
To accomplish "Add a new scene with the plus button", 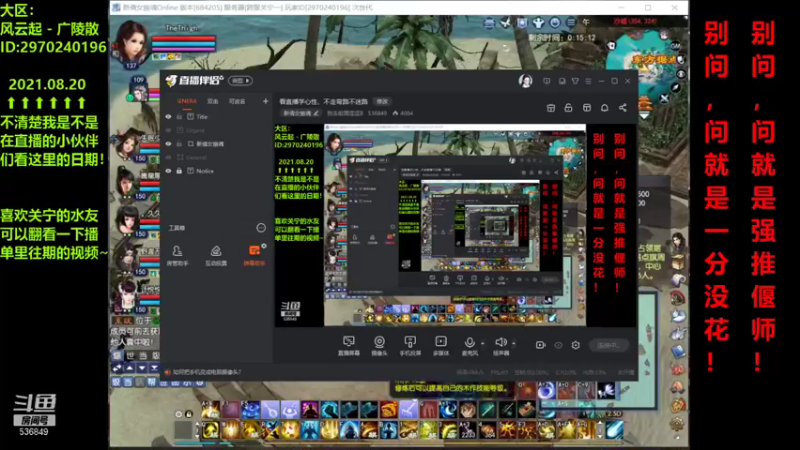I will coord(265,102).
